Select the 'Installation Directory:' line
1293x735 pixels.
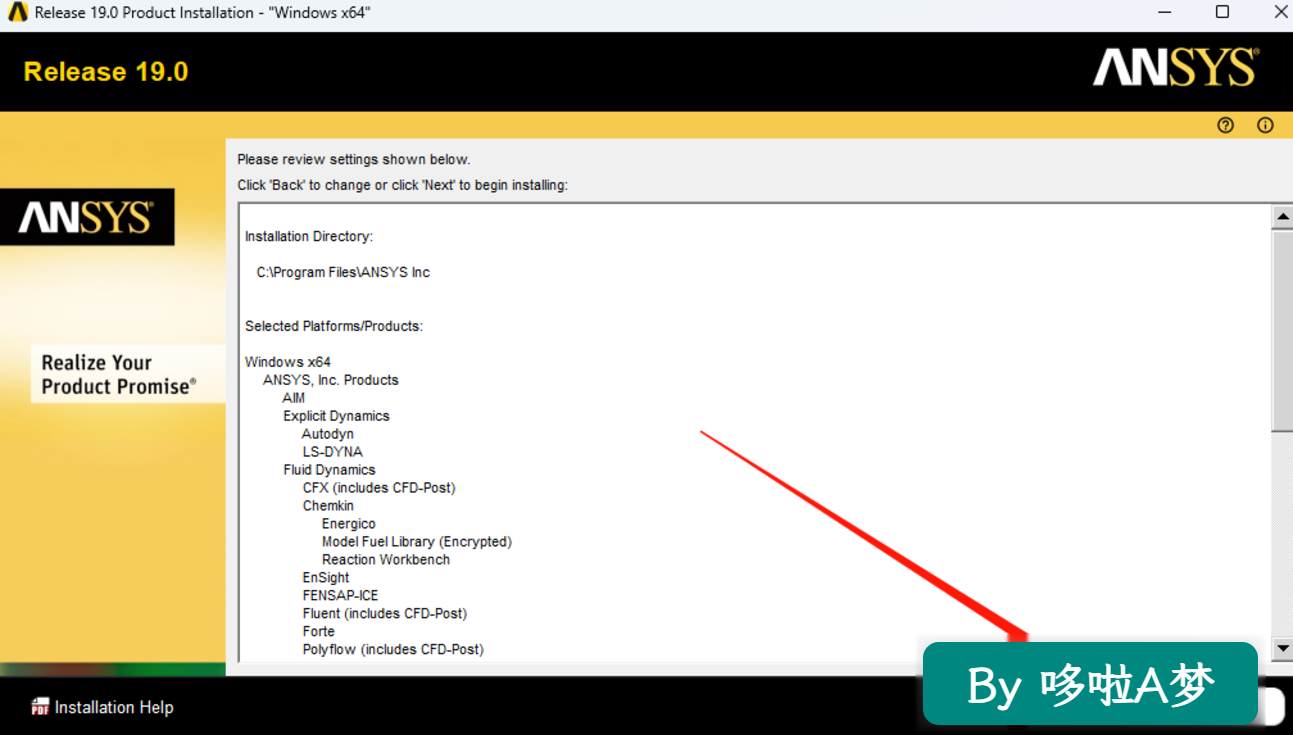pos(309,237)
